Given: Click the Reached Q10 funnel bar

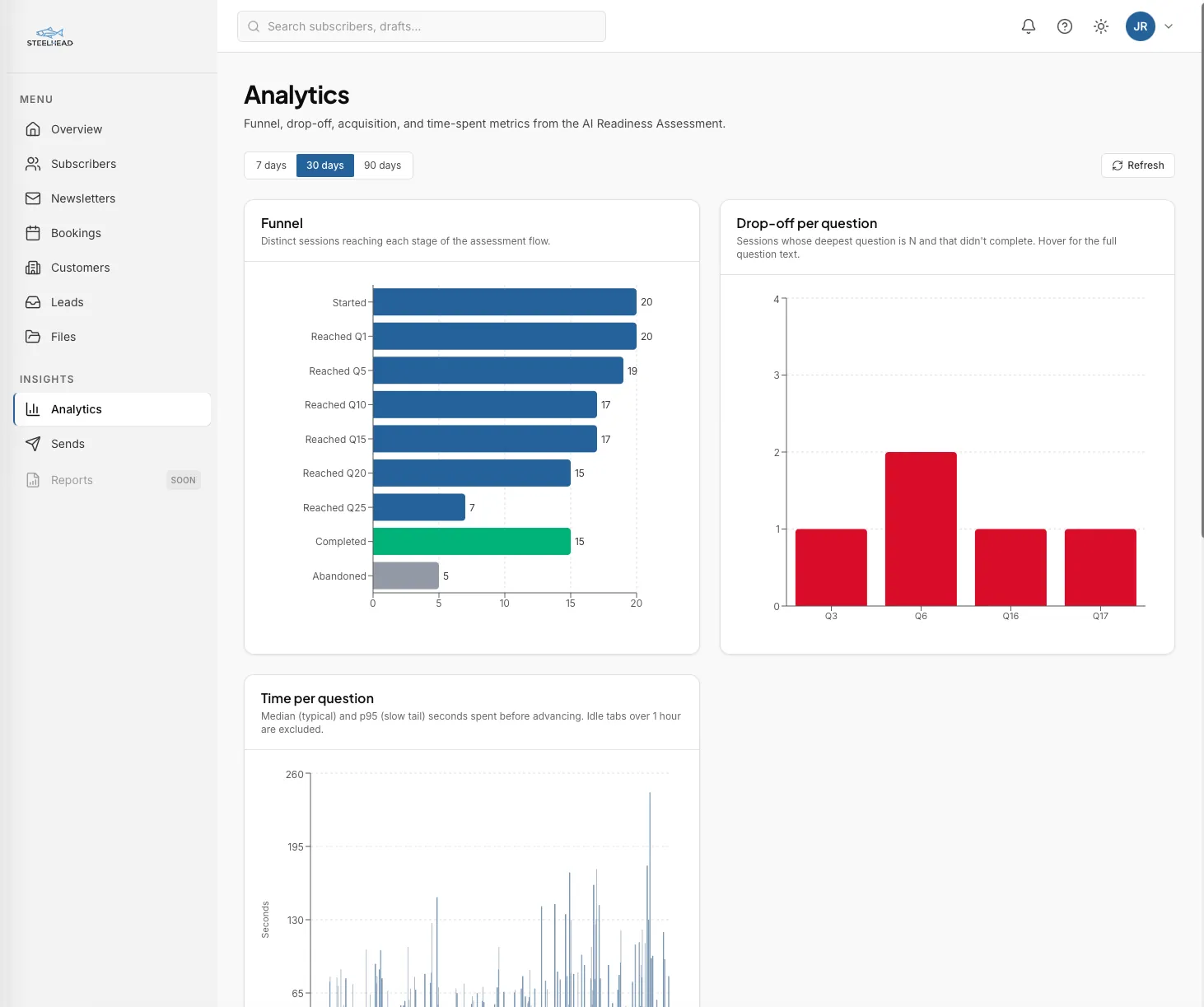Looking at the screenshot, I should tap(485, 404).
